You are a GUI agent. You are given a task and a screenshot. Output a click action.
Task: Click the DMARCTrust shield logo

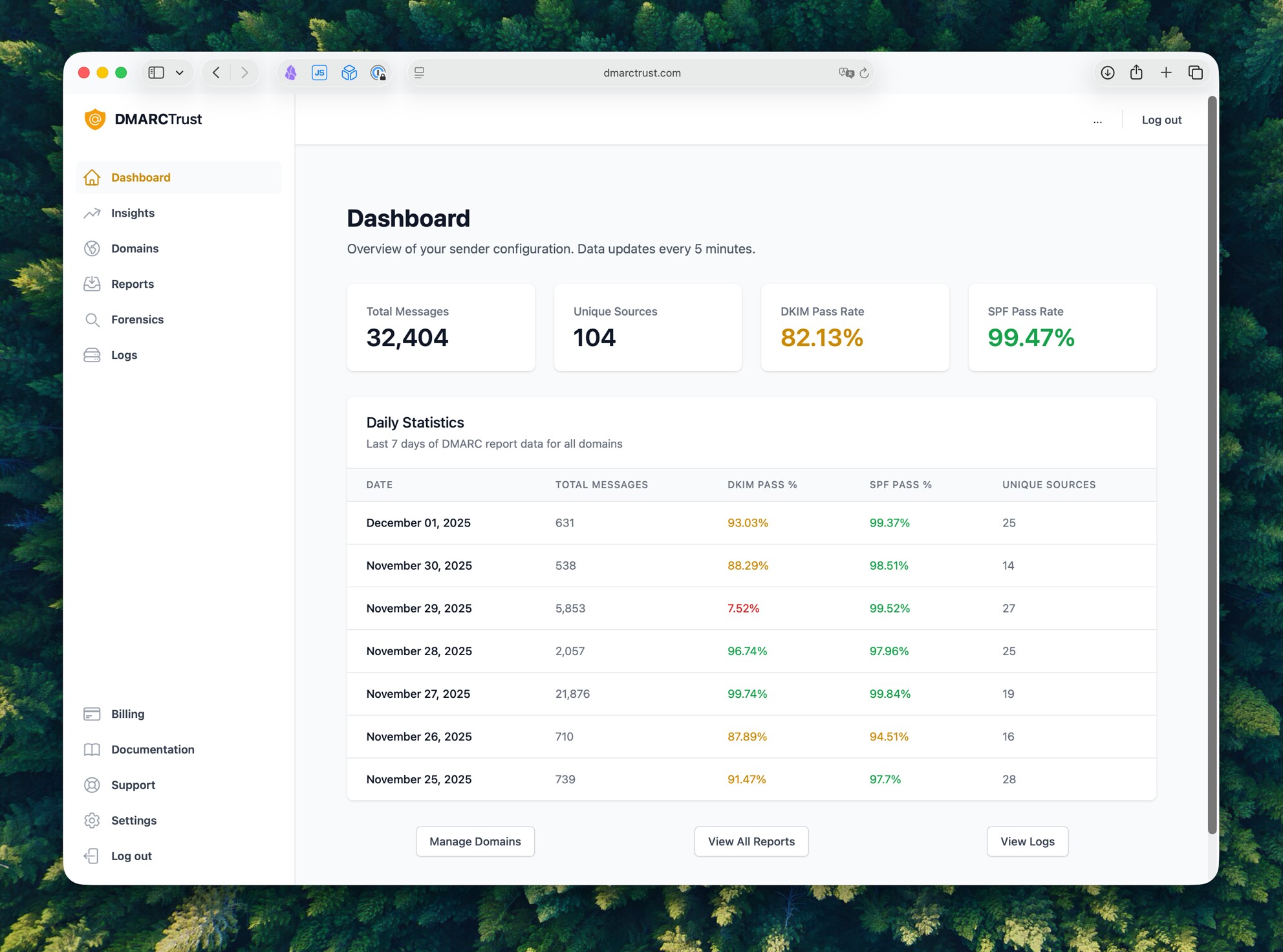94,119
